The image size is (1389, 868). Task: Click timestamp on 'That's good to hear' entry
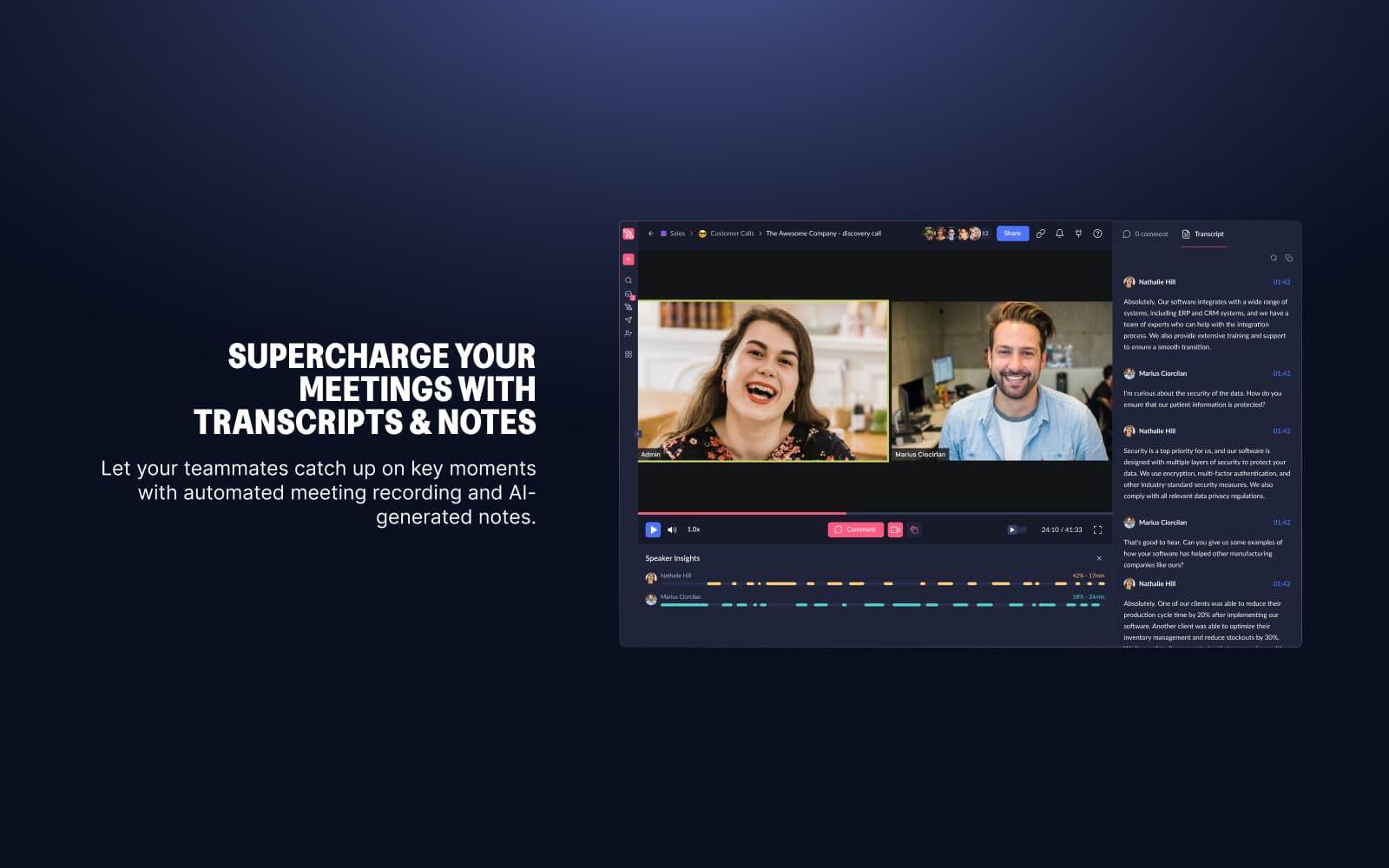click(x=1281, y=523)
